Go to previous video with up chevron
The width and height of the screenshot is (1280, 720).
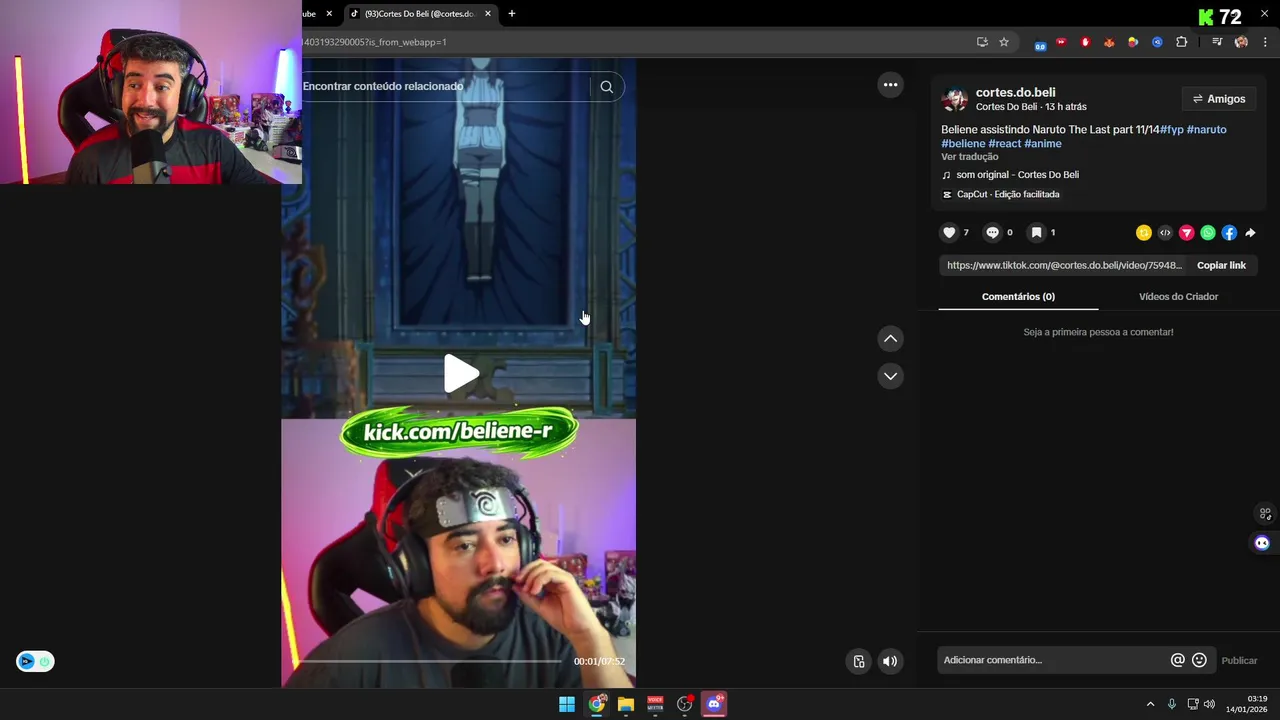pyautogui.click(x=890, y=339)
